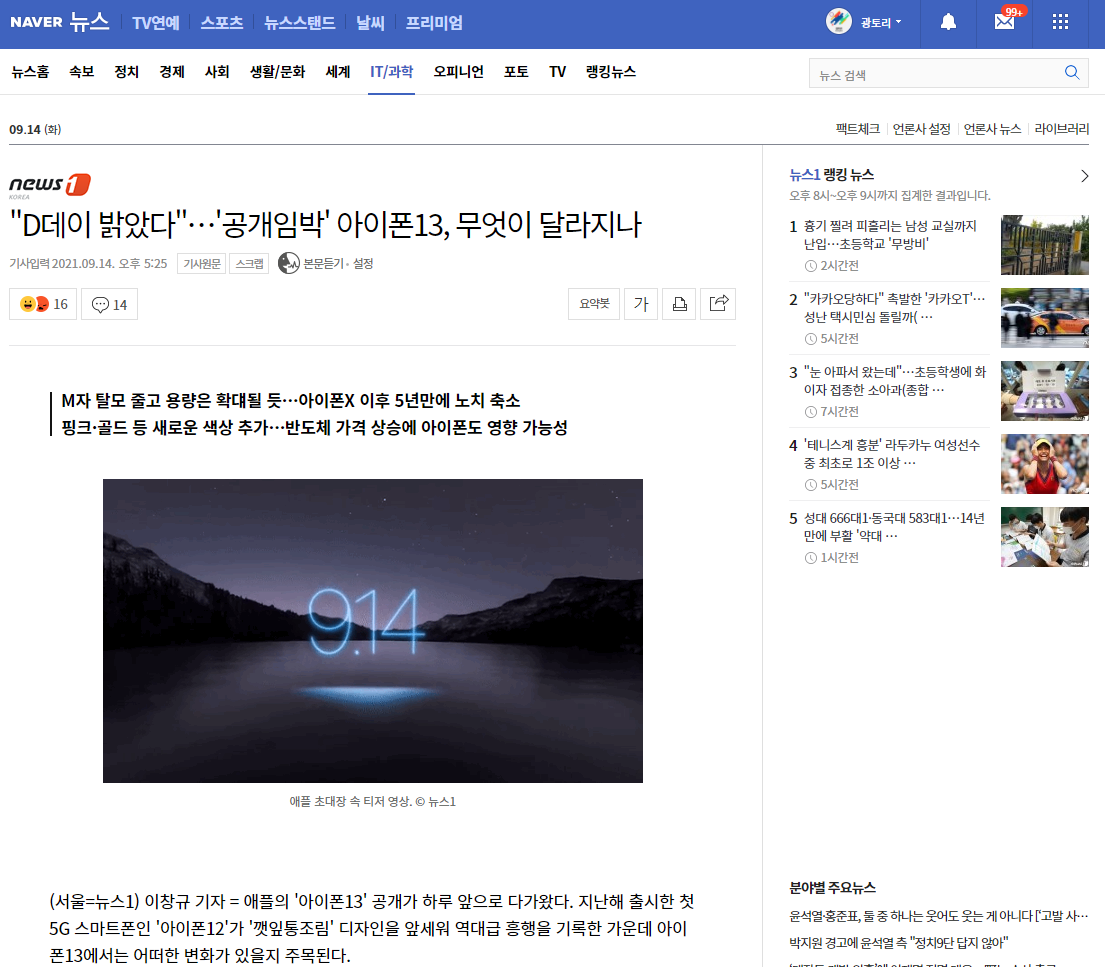Click the students thumbnail of ranking 5

(1044, 537)
